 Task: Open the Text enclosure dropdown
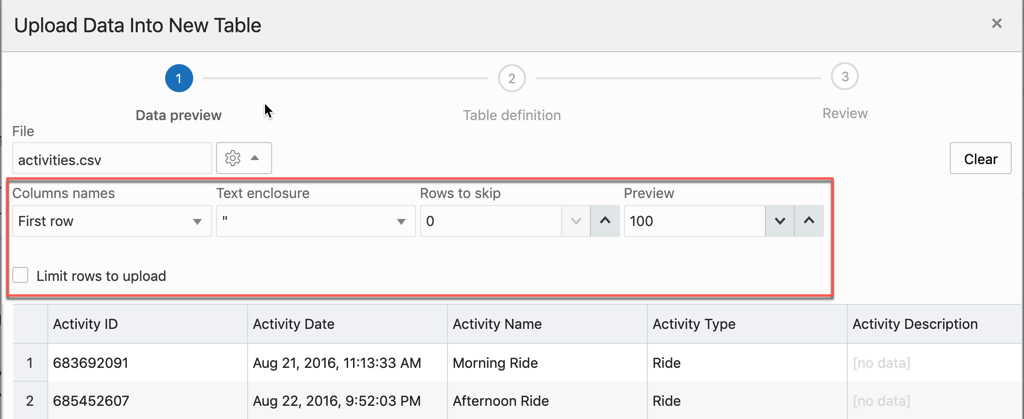click(316, 221)
